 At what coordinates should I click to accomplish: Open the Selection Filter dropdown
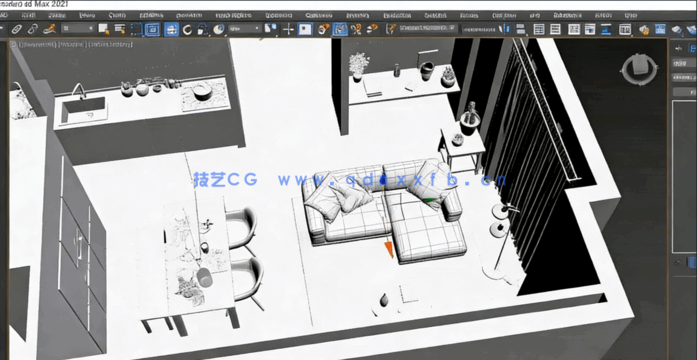78,29
